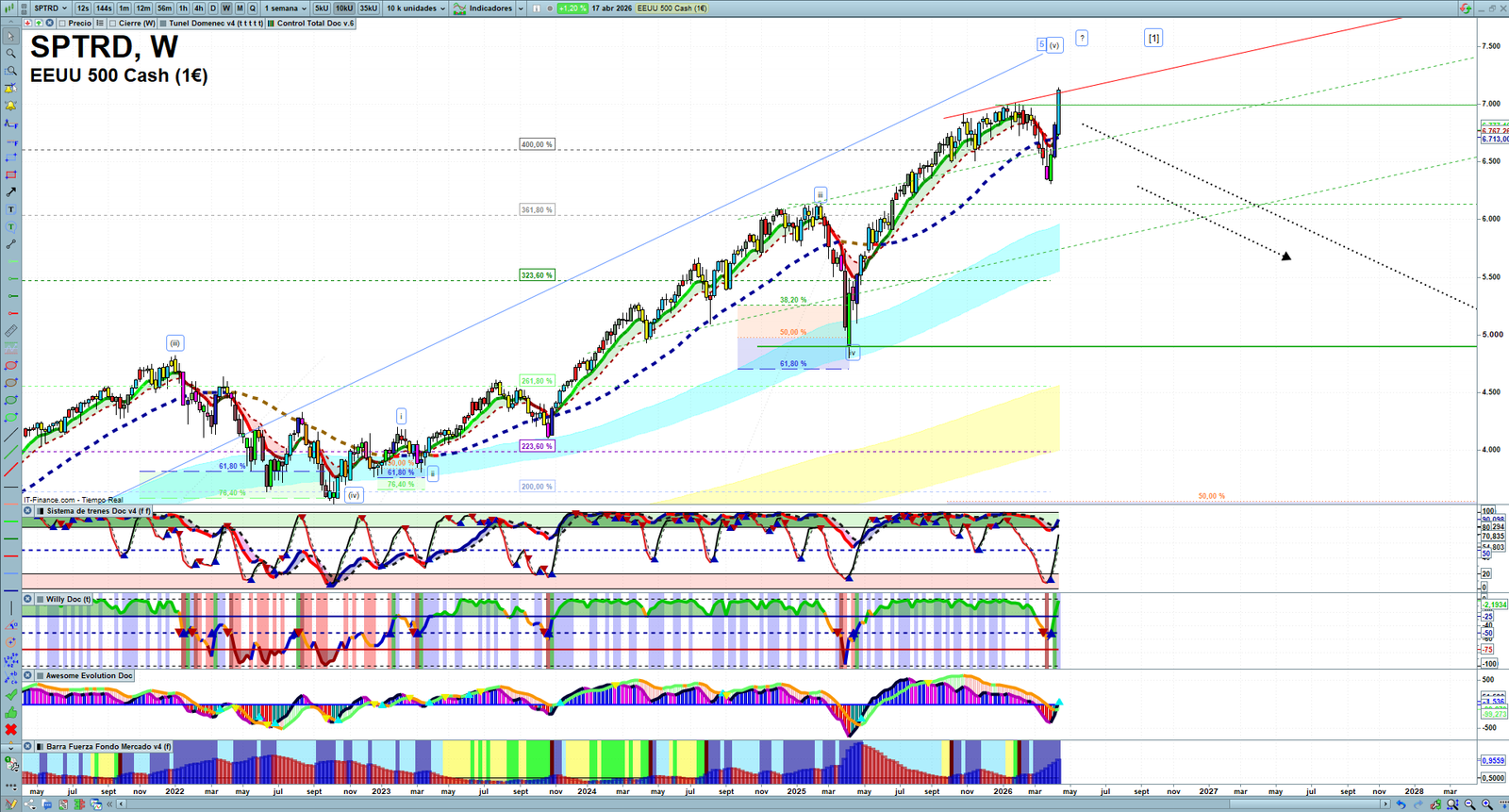Select the brown ellipse drawing tool
This screenshot has height=812, width=1509.
(x=10, y=383)
